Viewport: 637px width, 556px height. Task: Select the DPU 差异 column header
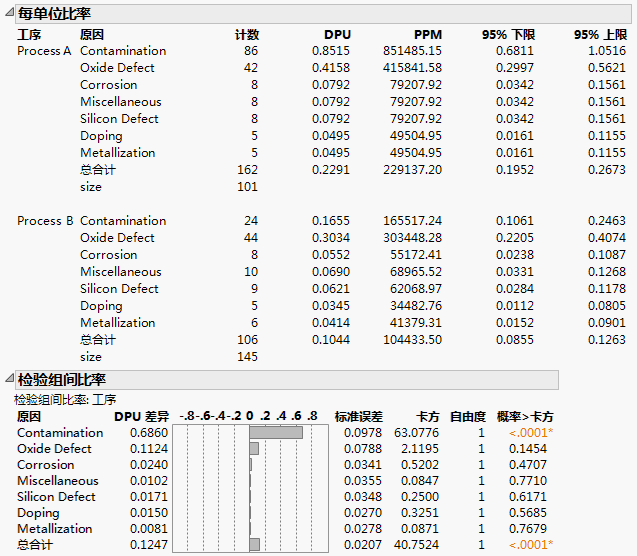pyautogui.click(x=141, y=416)
